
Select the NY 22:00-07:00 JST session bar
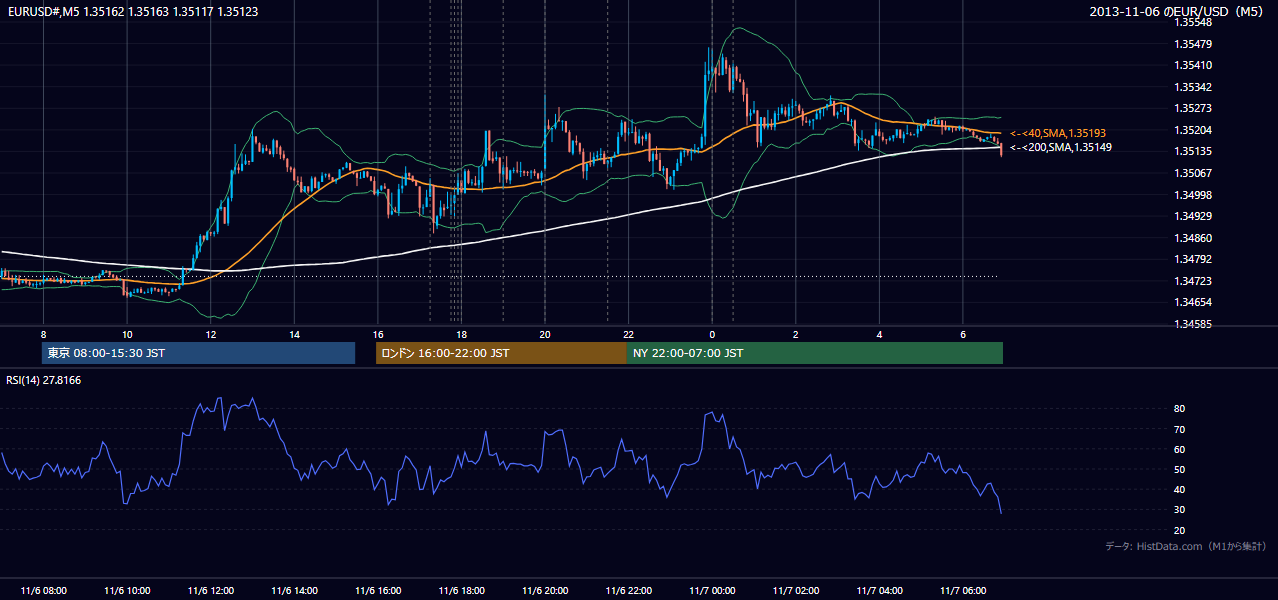(x=815, y=353)
